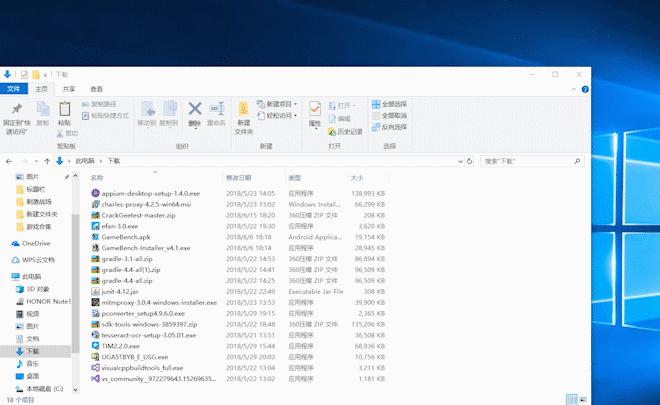Collapse the ribbon with the chevron arrow

tap(572, 89)
